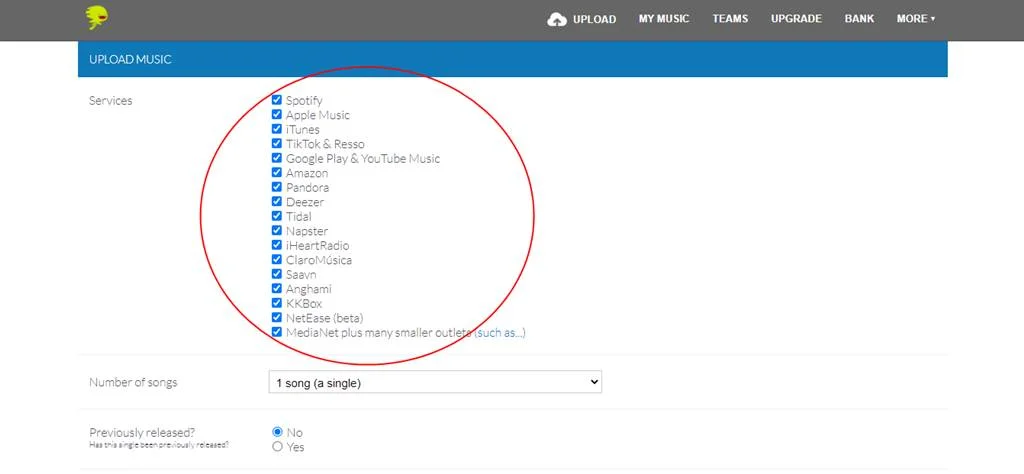Open the UPGRADE page
The width and height of the screenshot is (1024, 474).
click(796, 19)
